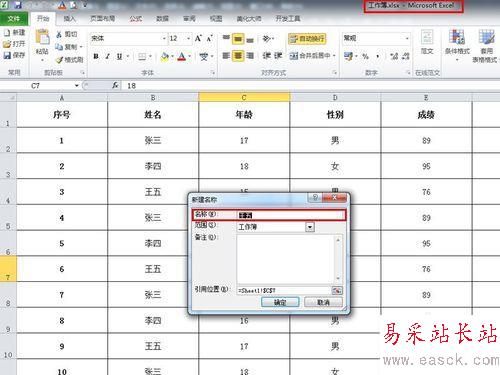Open the number format (常规) dropdown
This screenshot has height=375, width=500.
[407, 38]
